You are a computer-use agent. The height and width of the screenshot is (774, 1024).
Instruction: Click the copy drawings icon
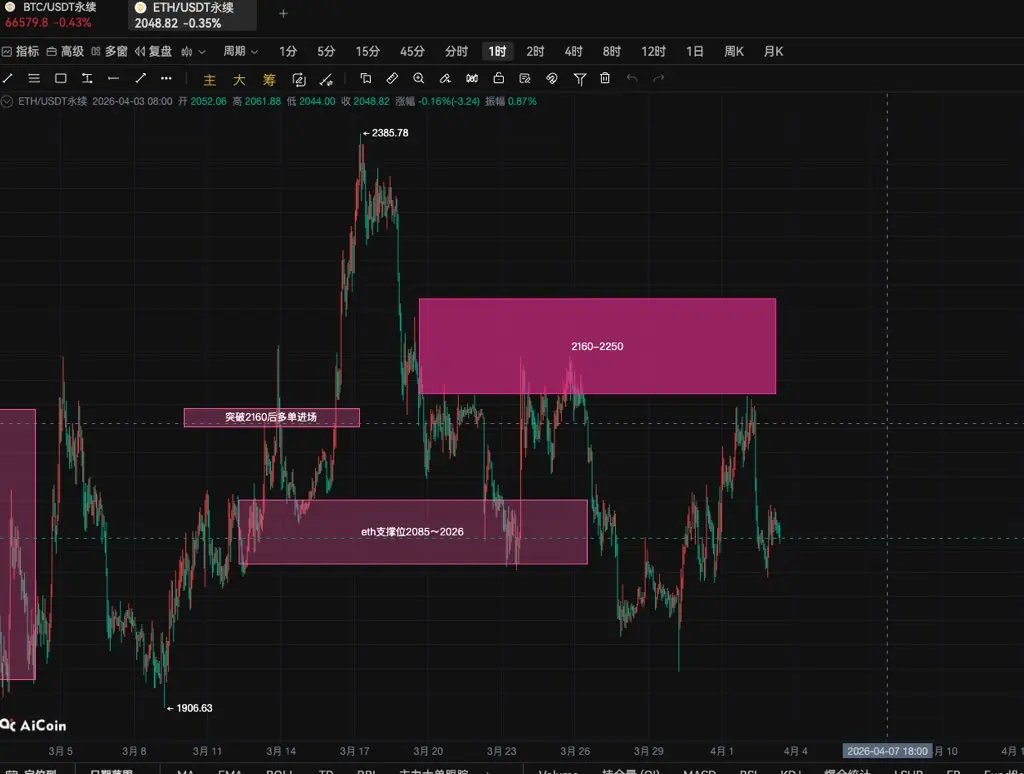coord(366,78)
